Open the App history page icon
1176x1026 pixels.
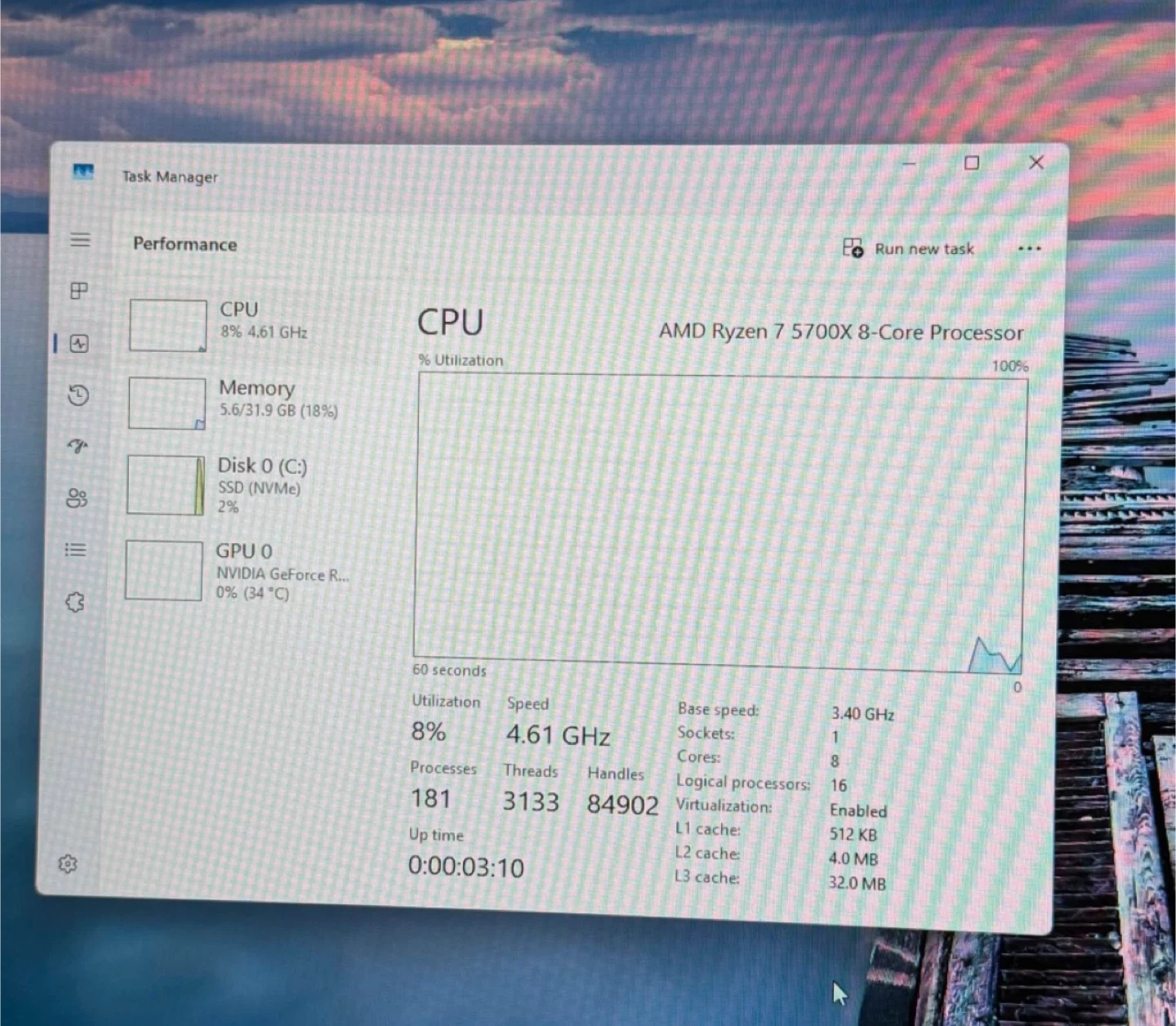(x=78, y=396)
